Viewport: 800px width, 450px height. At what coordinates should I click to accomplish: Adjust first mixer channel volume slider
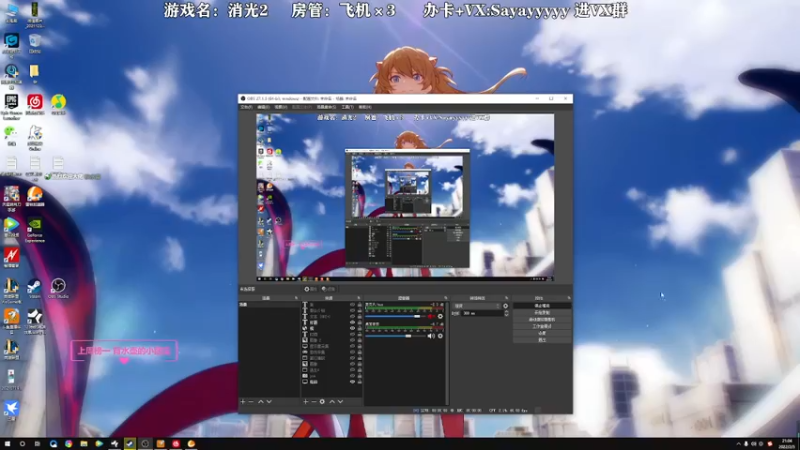coord(395,317)
